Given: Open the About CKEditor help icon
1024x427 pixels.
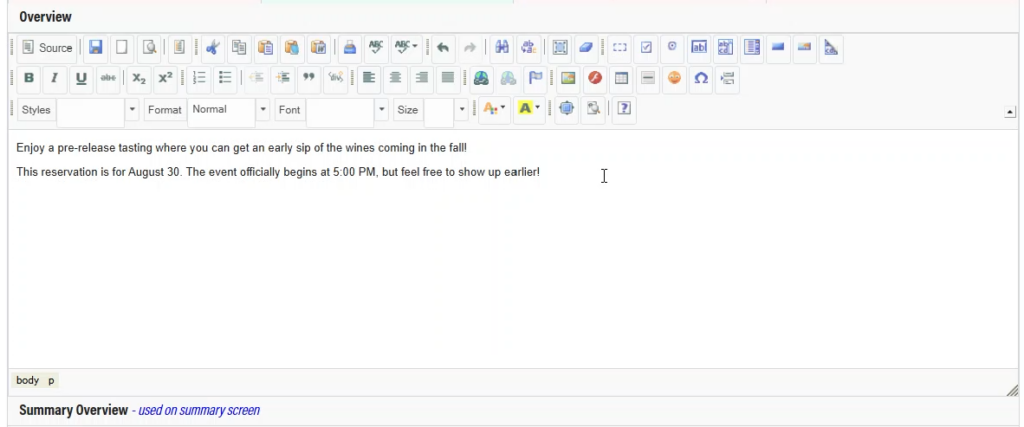Looking at the screenshot, I should pyautogui.click(x=623, y=109).
